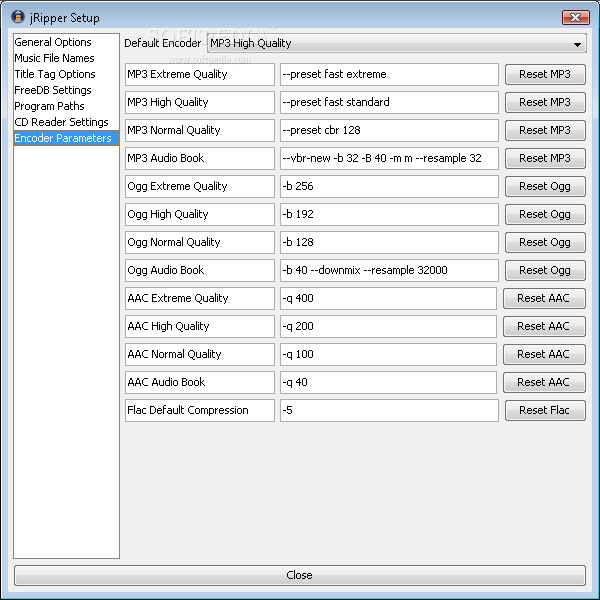Edit the '--vbr-new -b 32' parameter field

coord(389,158)
